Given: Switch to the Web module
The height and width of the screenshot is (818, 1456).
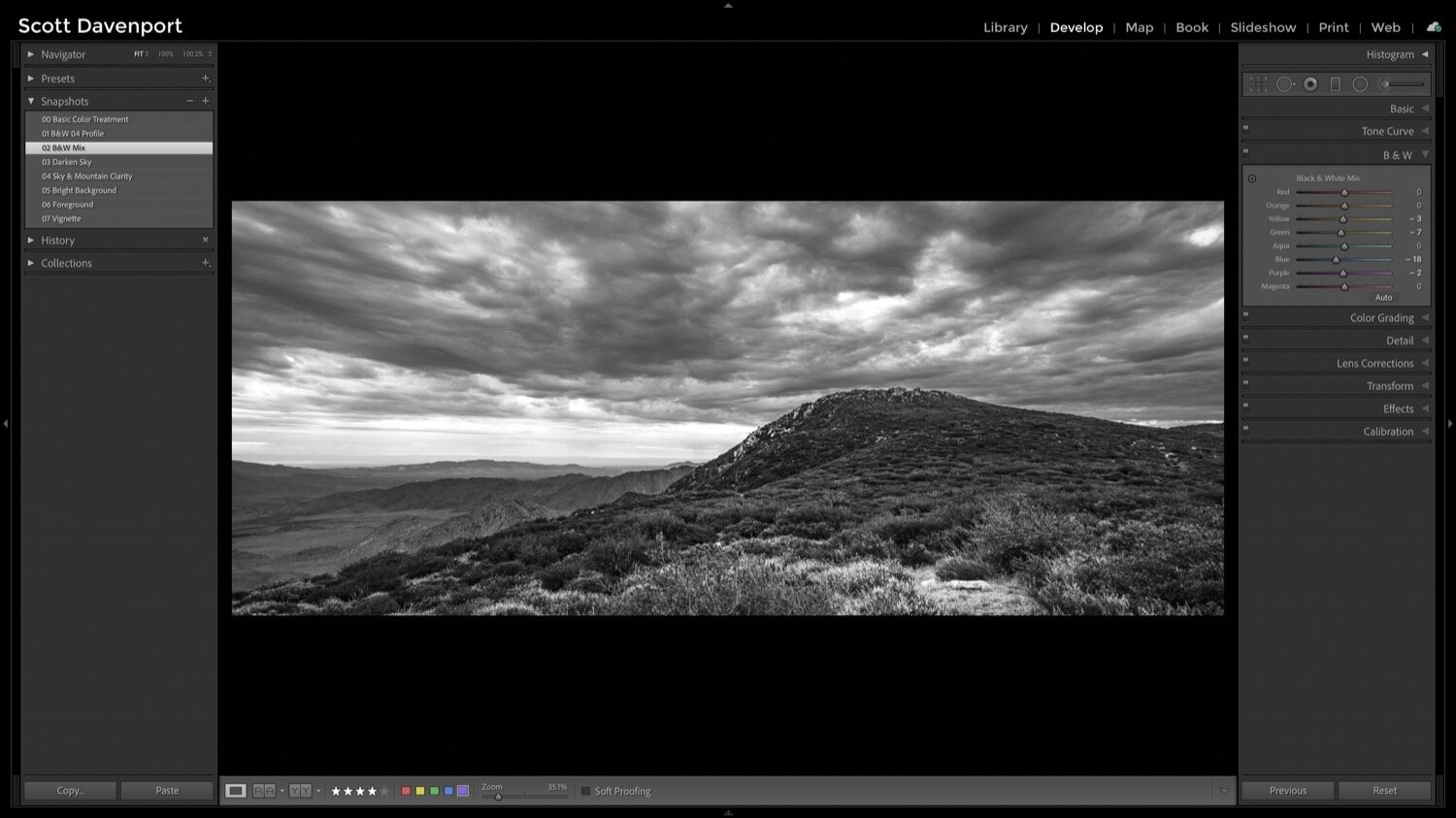Looking at the screenshot, I should [x=1386, y=27].
